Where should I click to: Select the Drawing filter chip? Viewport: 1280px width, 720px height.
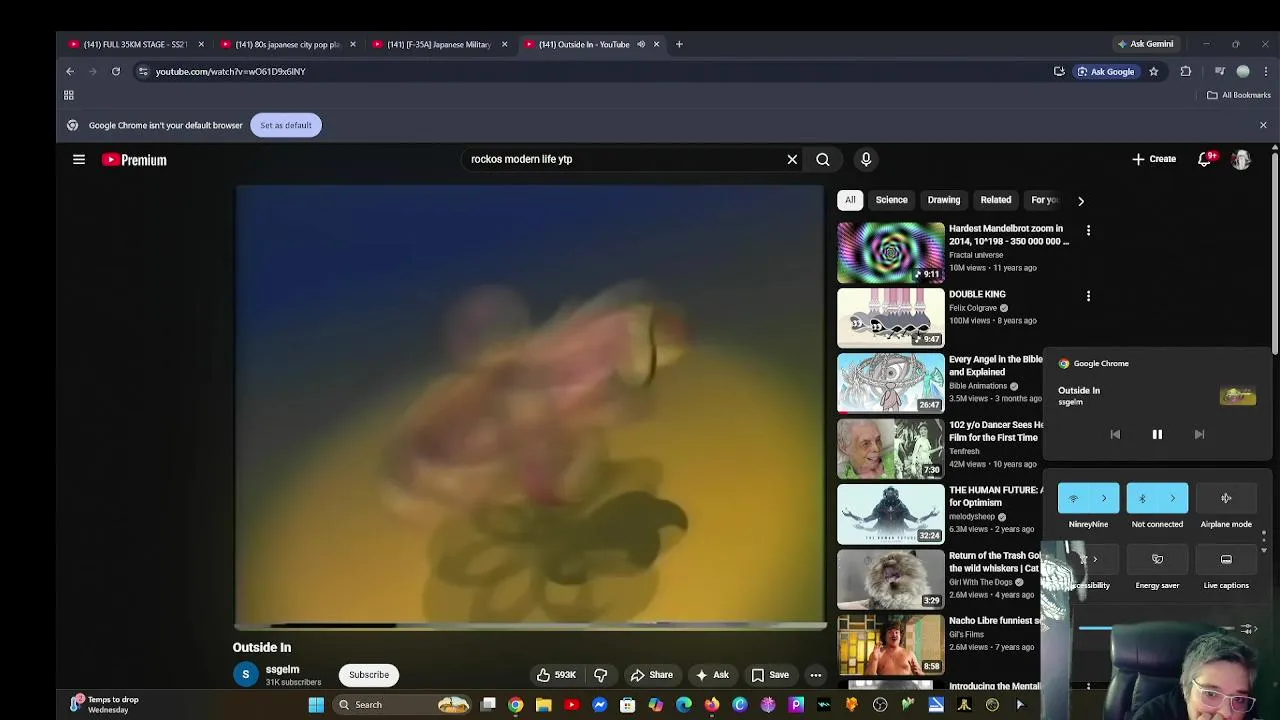pos(944,200)
